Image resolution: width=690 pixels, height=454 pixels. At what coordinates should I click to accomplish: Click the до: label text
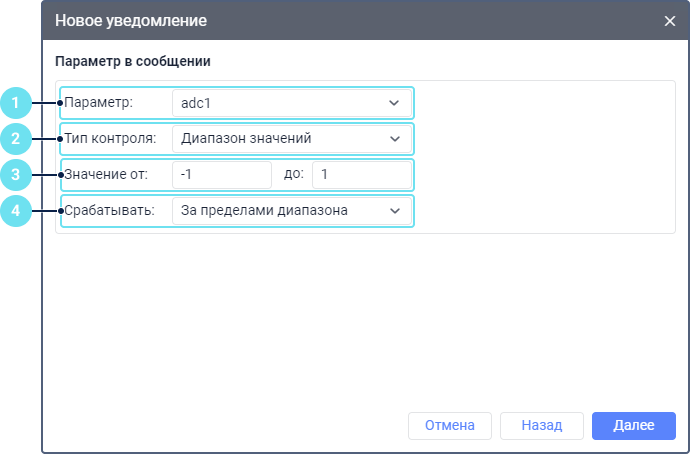pos(293,174)
